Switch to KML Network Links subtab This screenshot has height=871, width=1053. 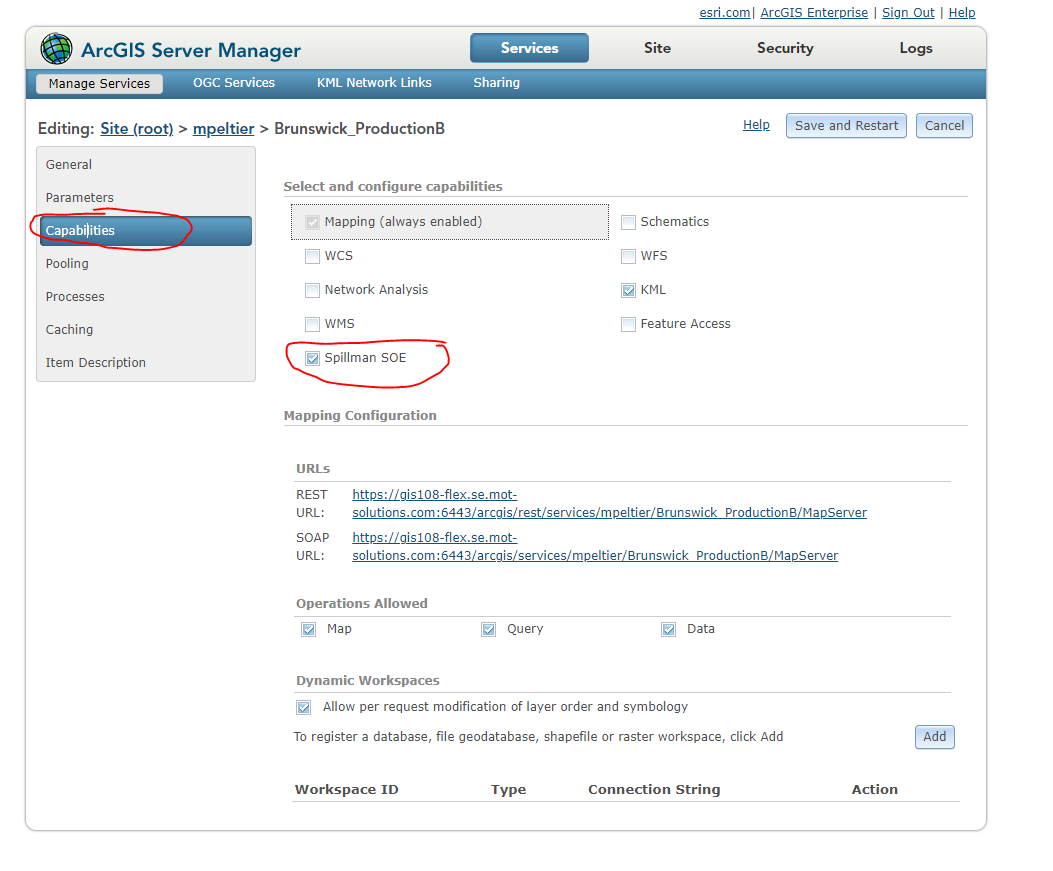[x=374, y=83]
